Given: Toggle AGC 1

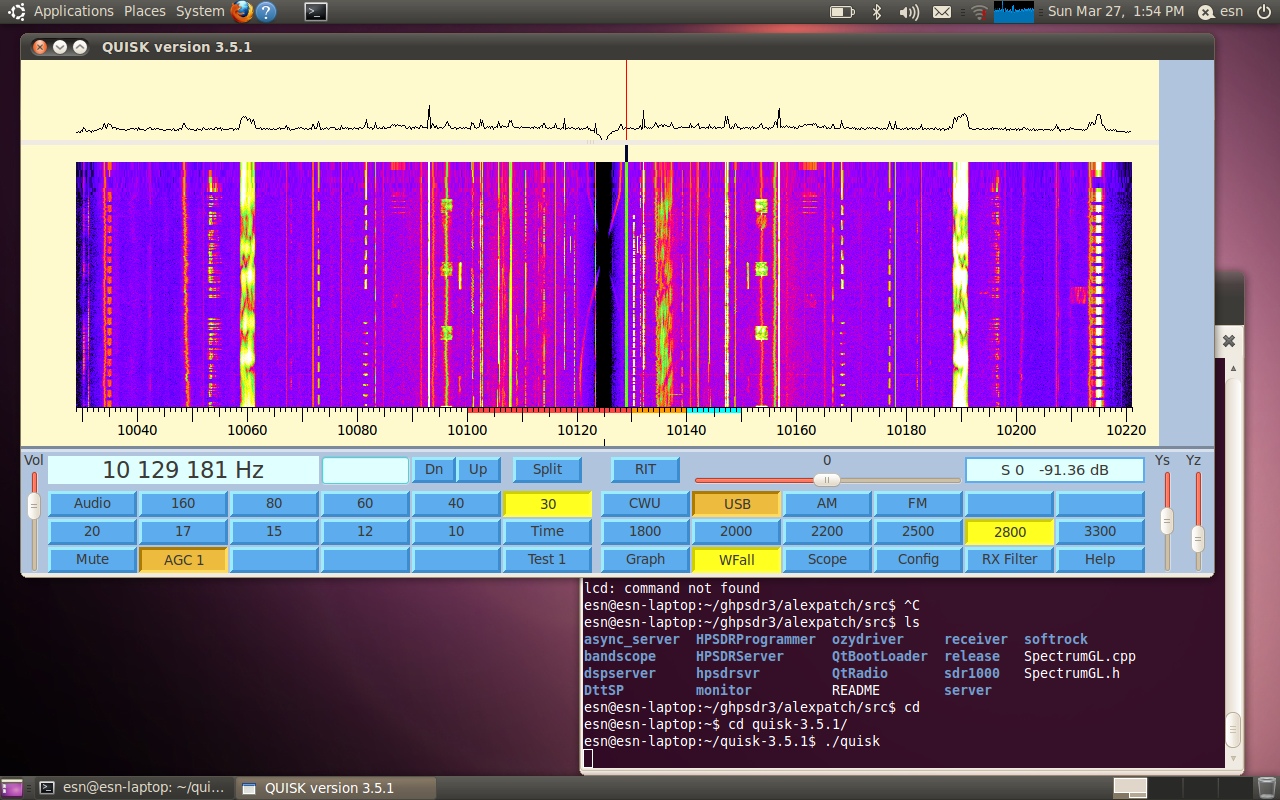Looking at the screenshot, I should [x=183, y=559].
